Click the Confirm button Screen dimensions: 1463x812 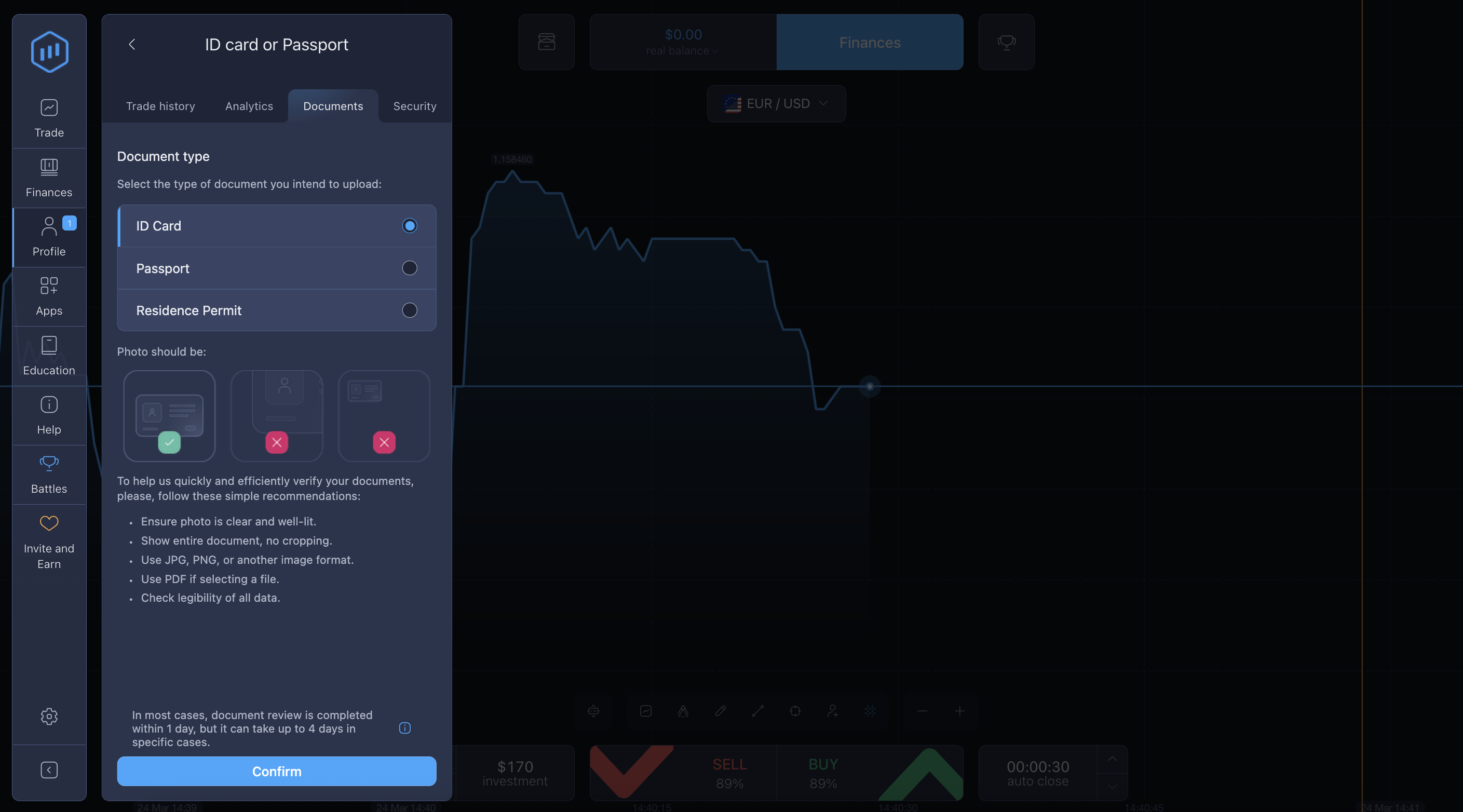coord(277,771)
